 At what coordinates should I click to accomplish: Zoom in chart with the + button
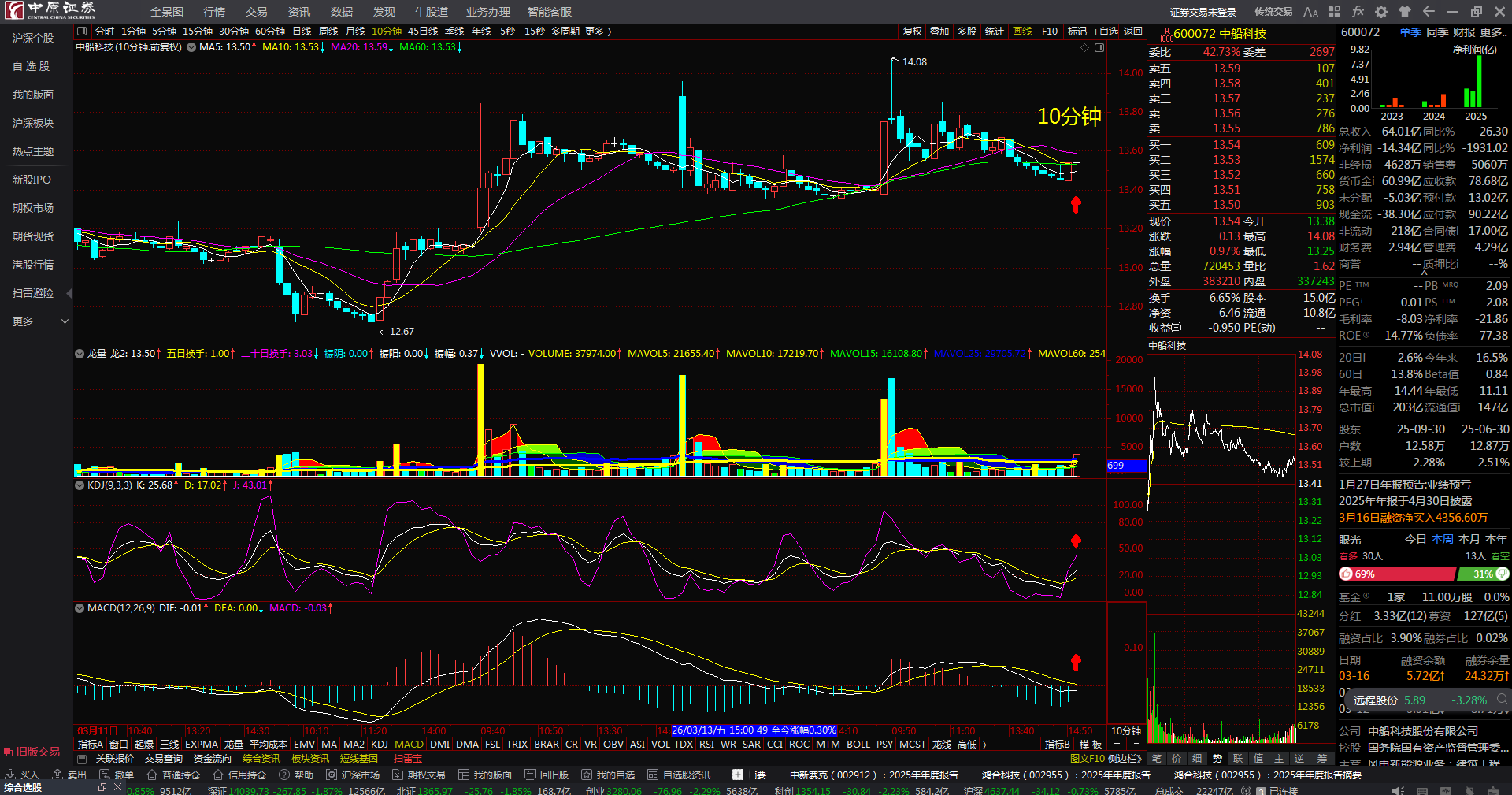coord(1117,745)
